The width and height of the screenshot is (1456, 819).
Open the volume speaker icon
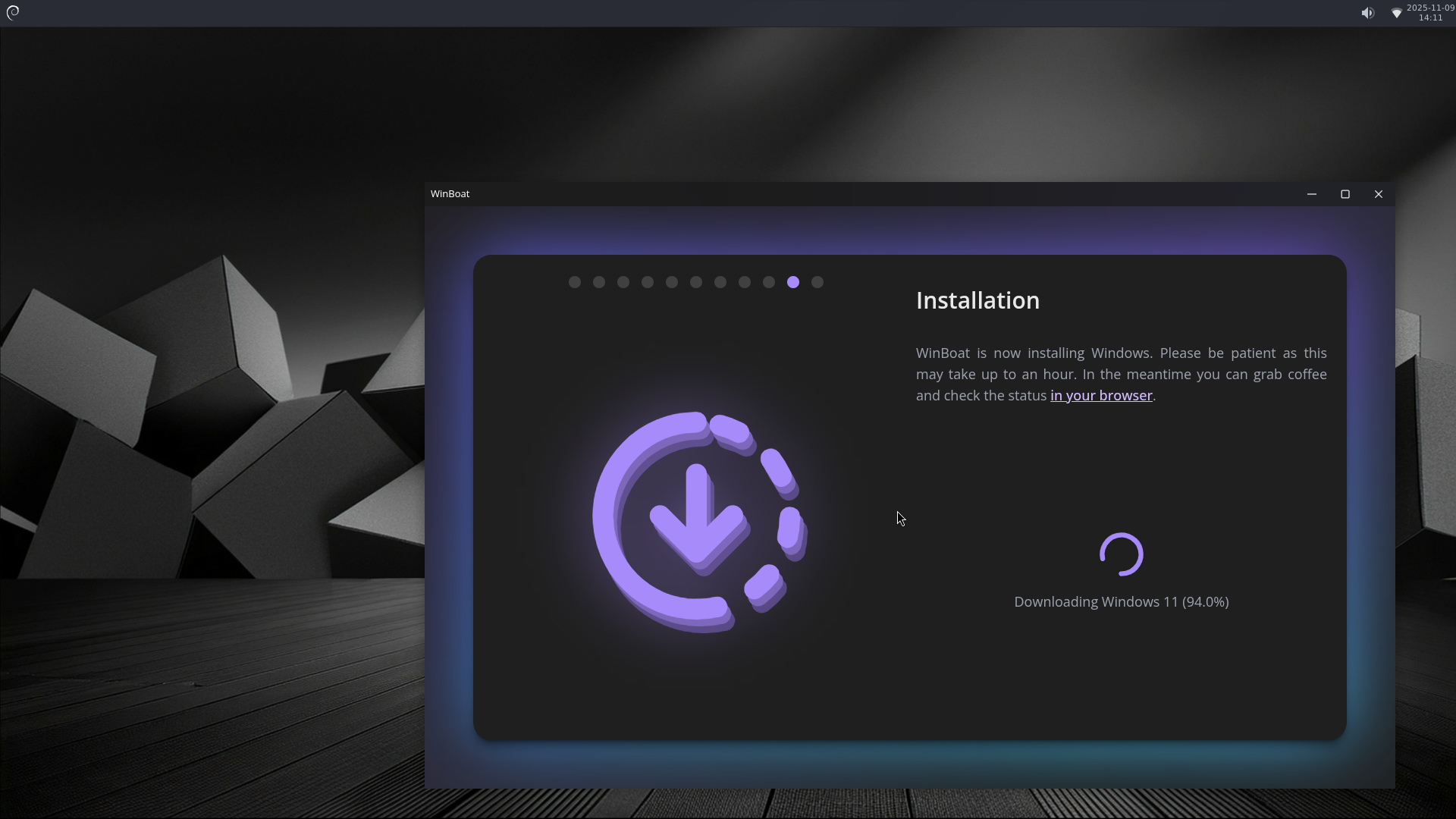pos(1367,13)
